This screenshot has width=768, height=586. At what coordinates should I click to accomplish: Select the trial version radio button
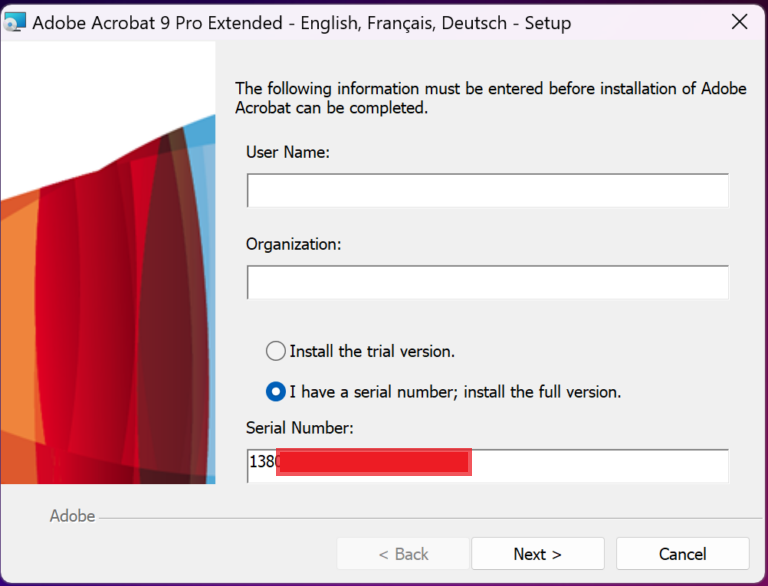tap(275, 351)
